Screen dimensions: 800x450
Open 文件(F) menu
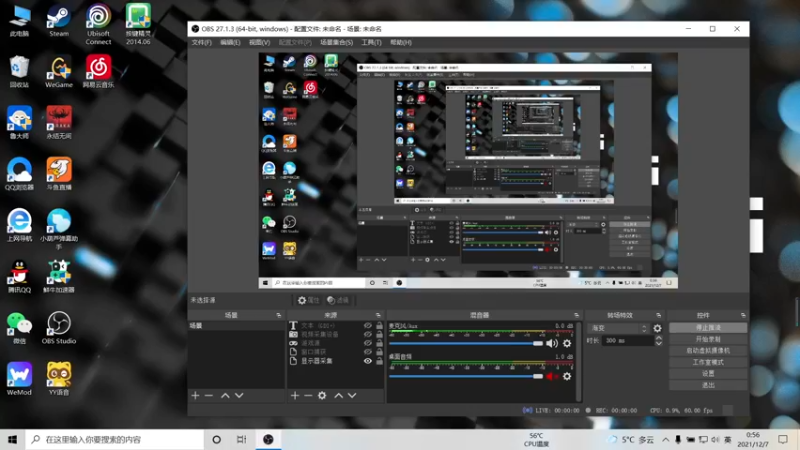coord(202,42)
